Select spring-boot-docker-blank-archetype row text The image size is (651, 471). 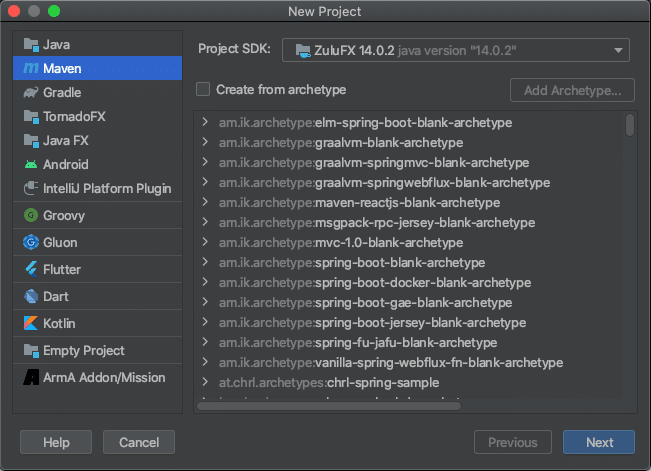[375, 282]
